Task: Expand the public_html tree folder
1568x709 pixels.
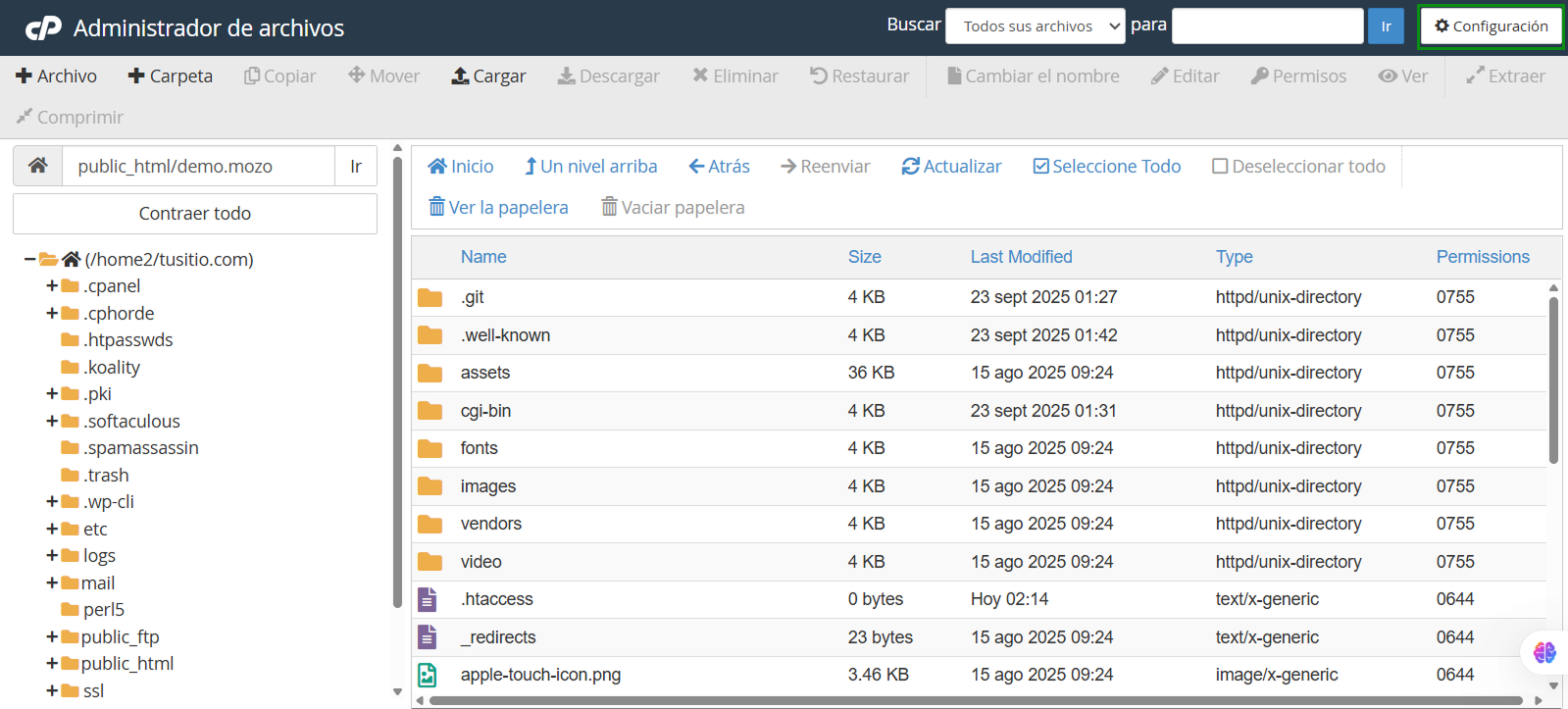Action: coord(52,664)
